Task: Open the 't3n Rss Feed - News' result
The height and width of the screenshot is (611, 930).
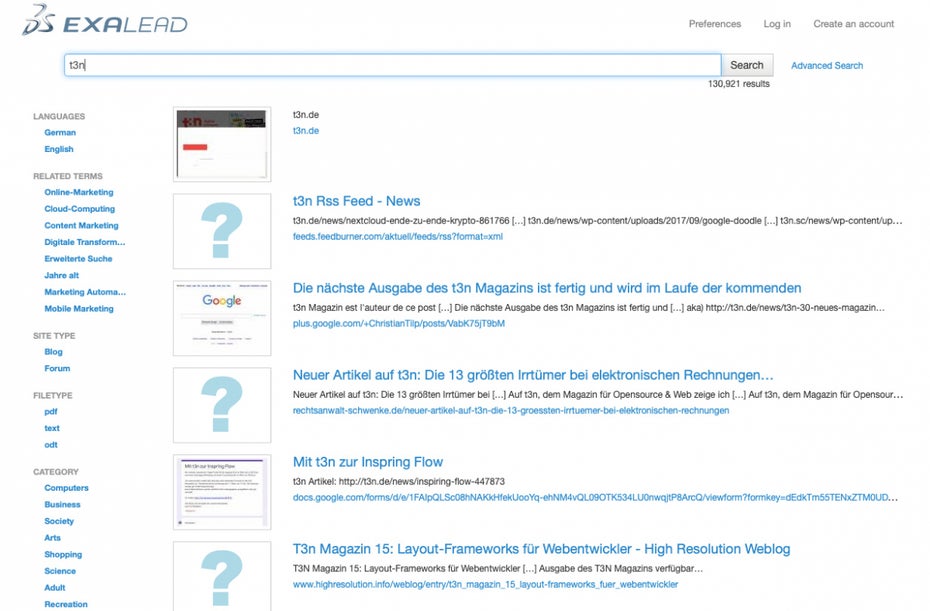Action: [356, 201]
